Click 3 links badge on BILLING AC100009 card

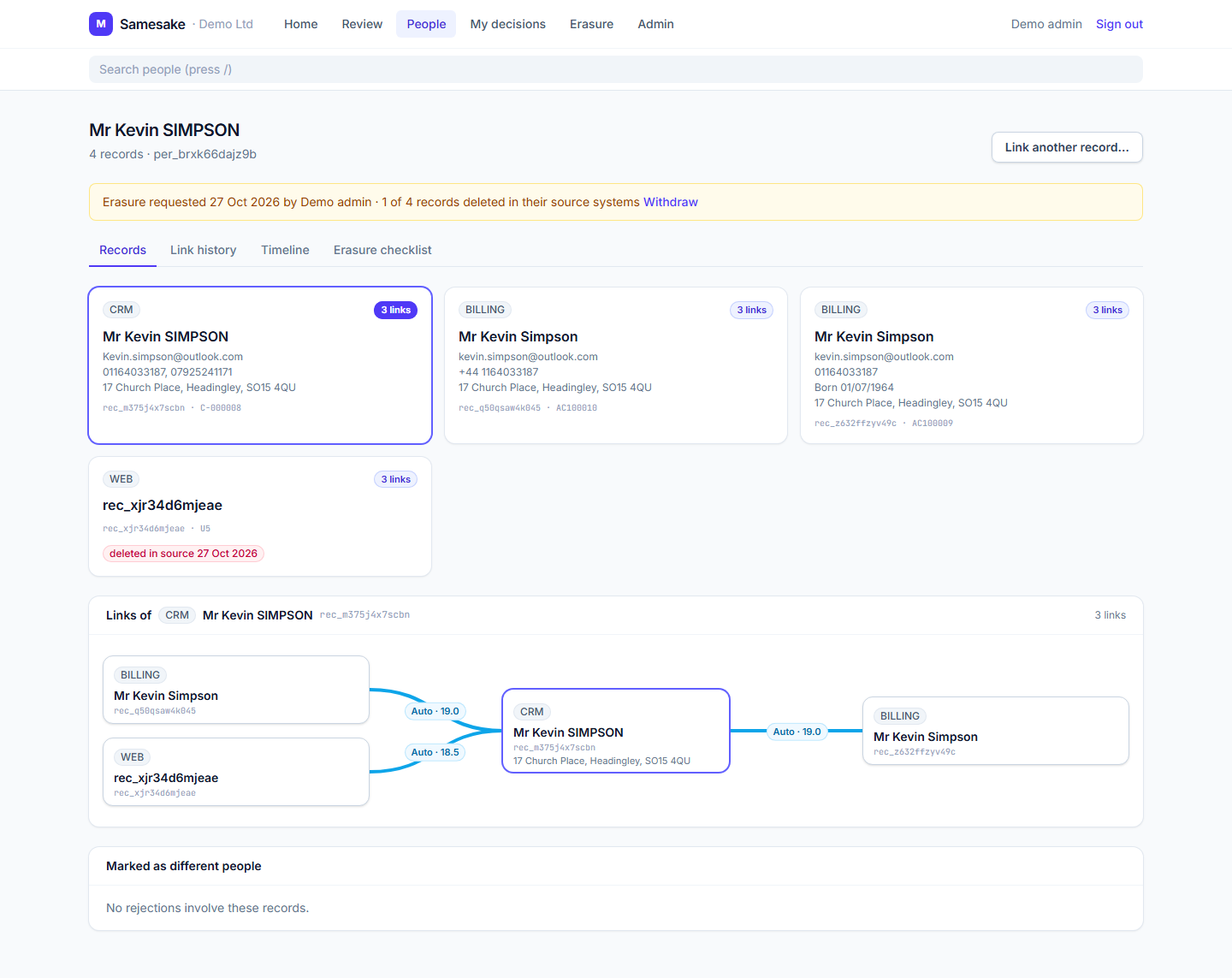click(x=1107, y=310)
